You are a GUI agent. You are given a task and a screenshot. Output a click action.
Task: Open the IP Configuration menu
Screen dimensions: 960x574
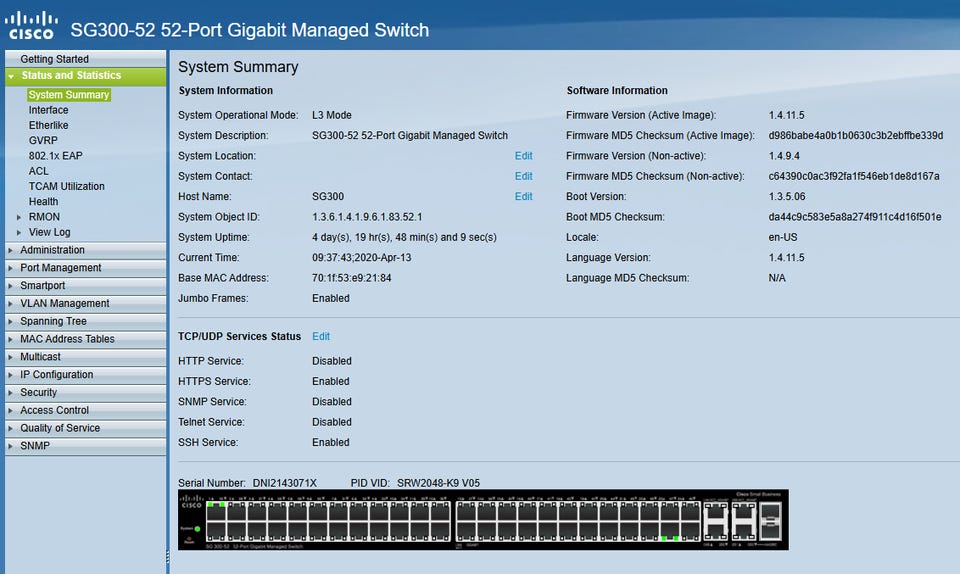[85, 375]
